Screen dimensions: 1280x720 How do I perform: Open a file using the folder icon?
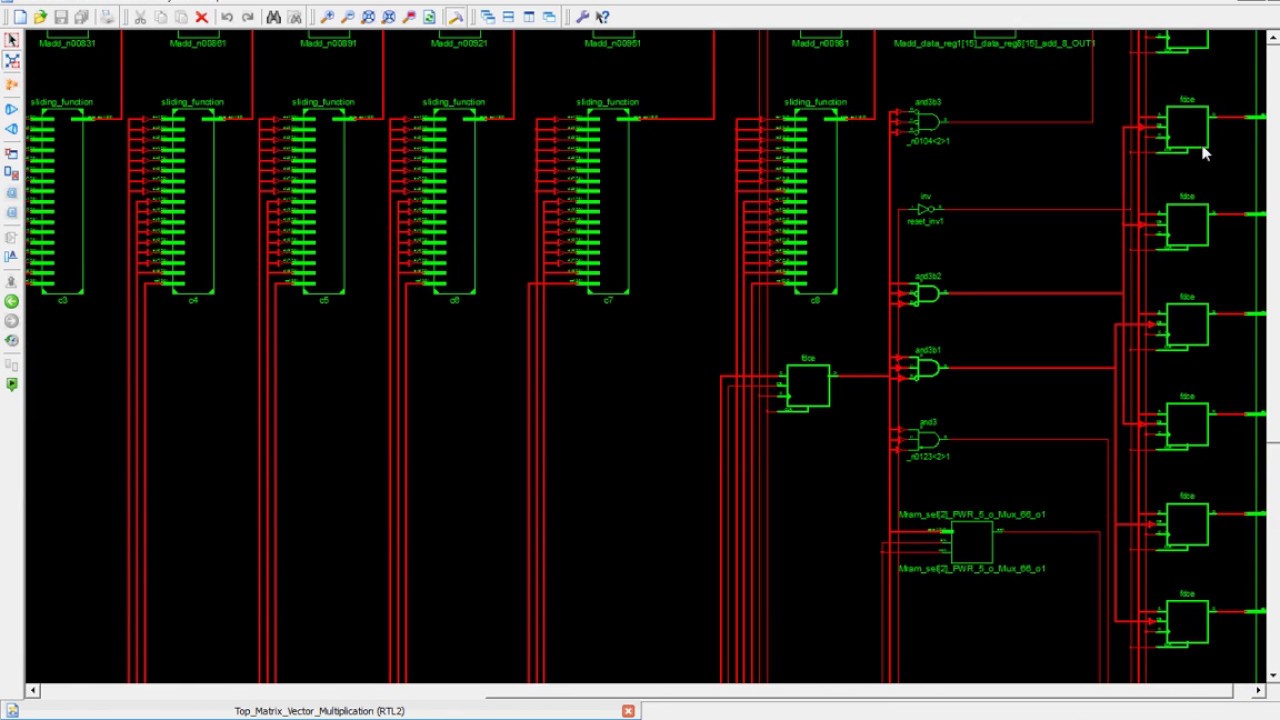(x=40, y=17)
